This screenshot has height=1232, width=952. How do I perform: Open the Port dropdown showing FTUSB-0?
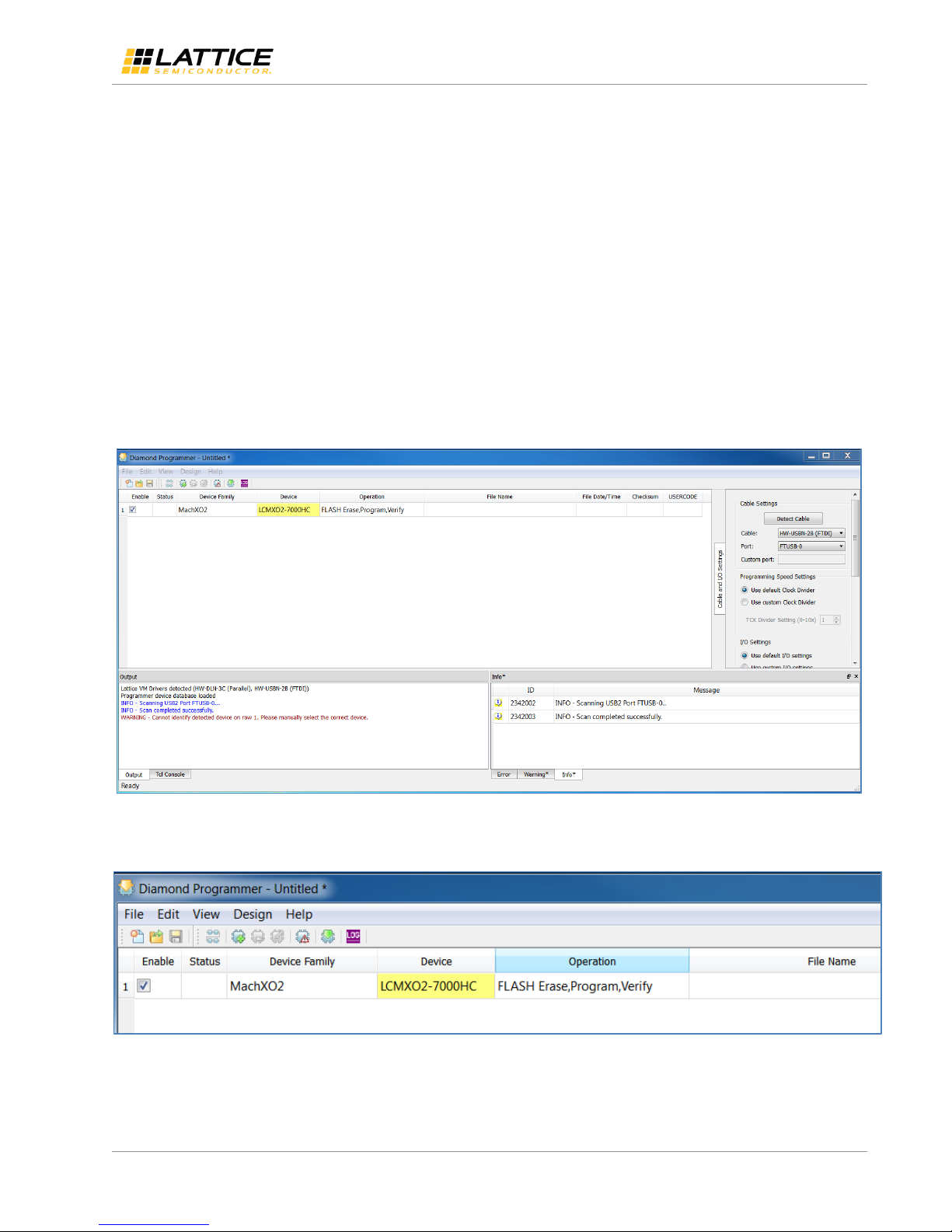811,546
